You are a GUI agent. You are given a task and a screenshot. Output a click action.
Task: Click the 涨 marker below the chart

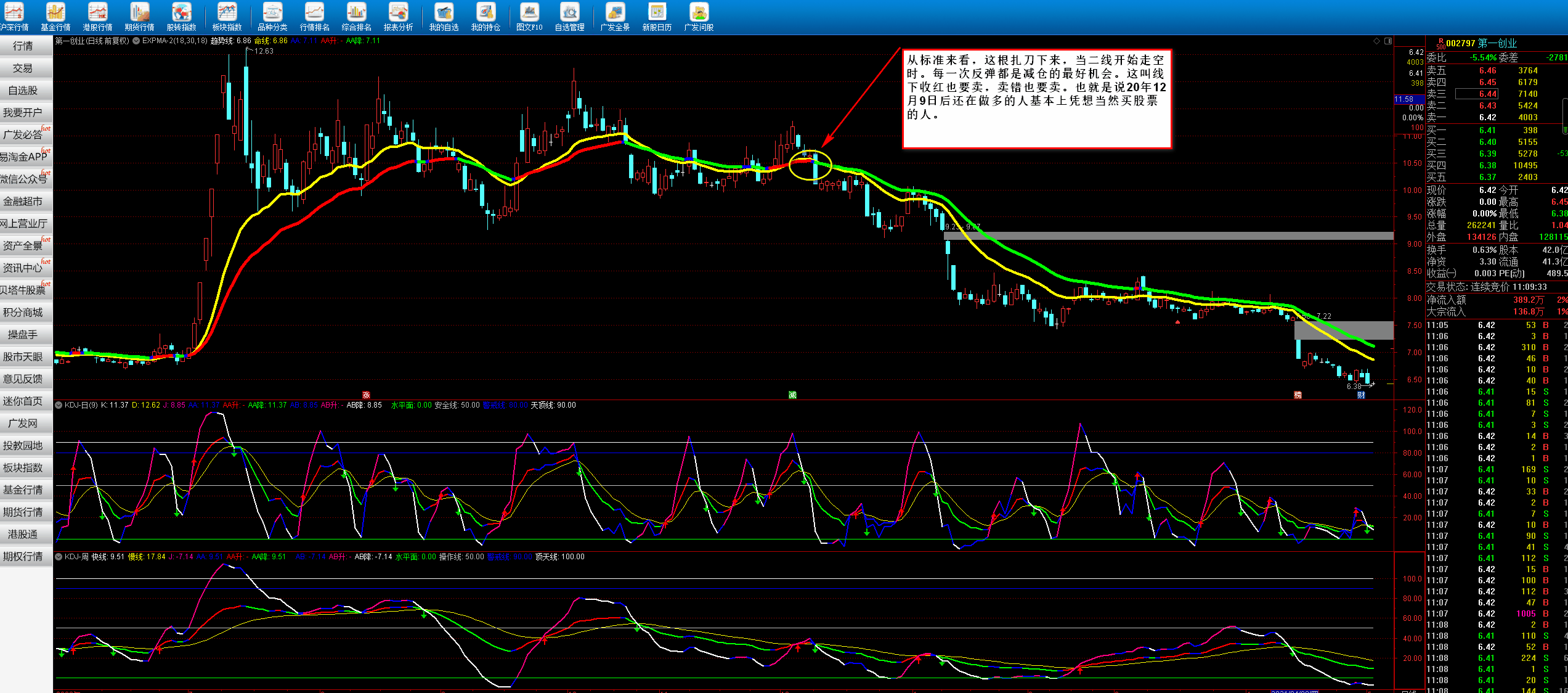[x=366, y=395]
